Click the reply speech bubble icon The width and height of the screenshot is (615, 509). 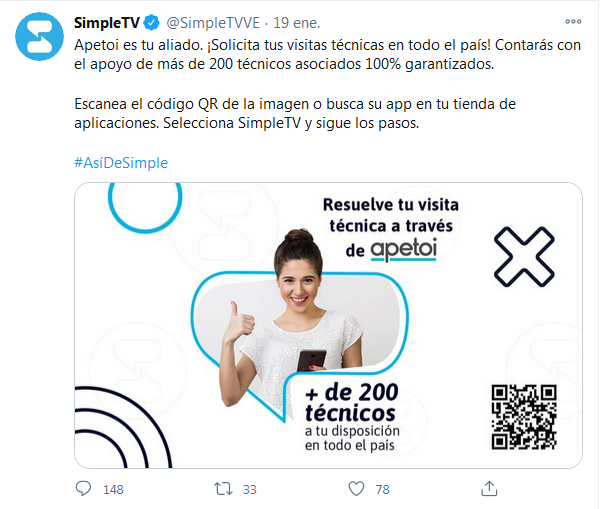(83, 489)
